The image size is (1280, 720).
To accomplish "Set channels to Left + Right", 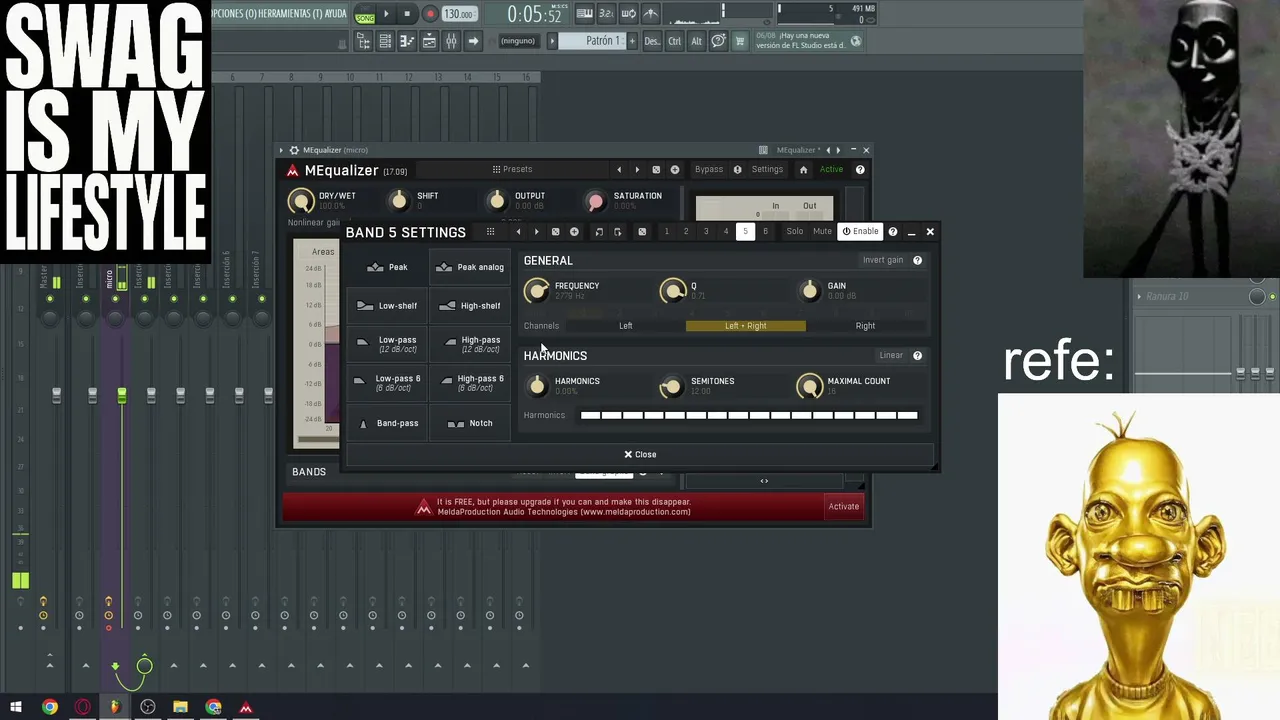I will tap(746, 326).
